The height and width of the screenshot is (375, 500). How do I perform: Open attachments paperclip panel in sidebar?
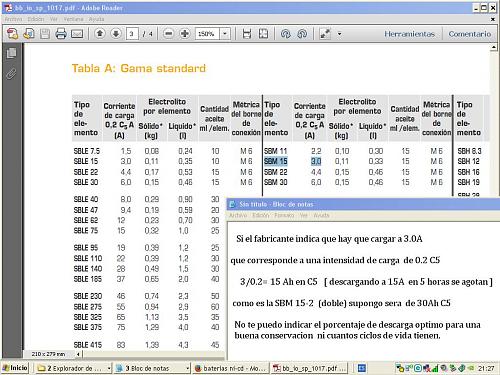click(x=11, y=74)
